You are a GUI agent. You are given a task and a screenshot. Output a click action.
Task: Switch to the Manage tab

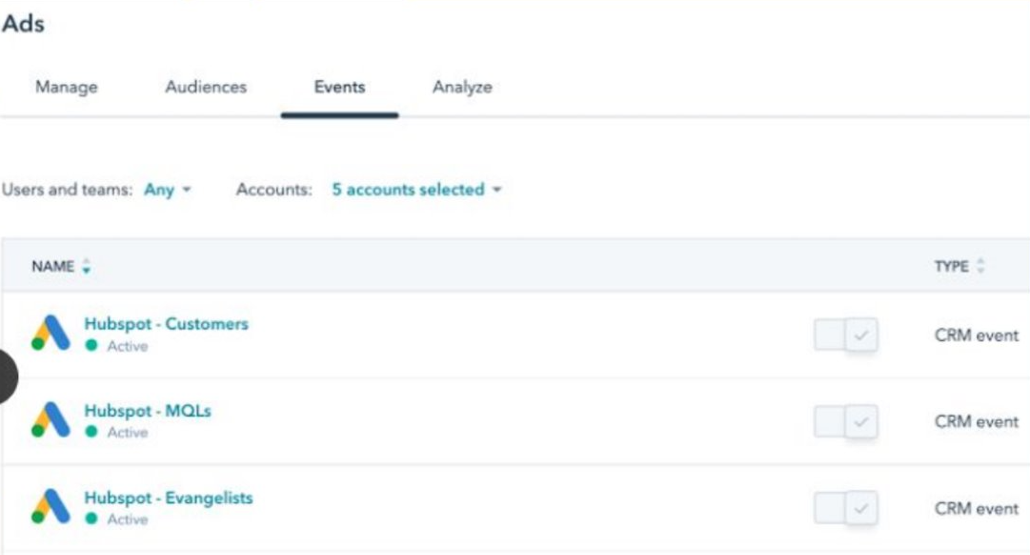(x=66, y=87)
